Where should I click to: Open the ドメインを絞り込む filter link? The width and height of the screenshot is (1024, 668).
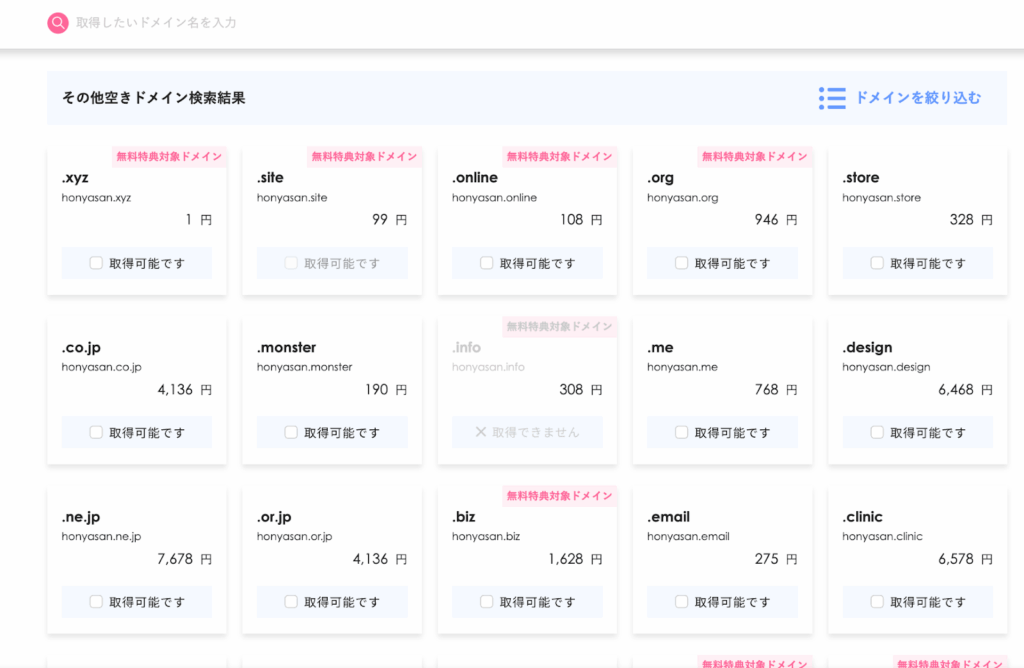coord(917,98)
